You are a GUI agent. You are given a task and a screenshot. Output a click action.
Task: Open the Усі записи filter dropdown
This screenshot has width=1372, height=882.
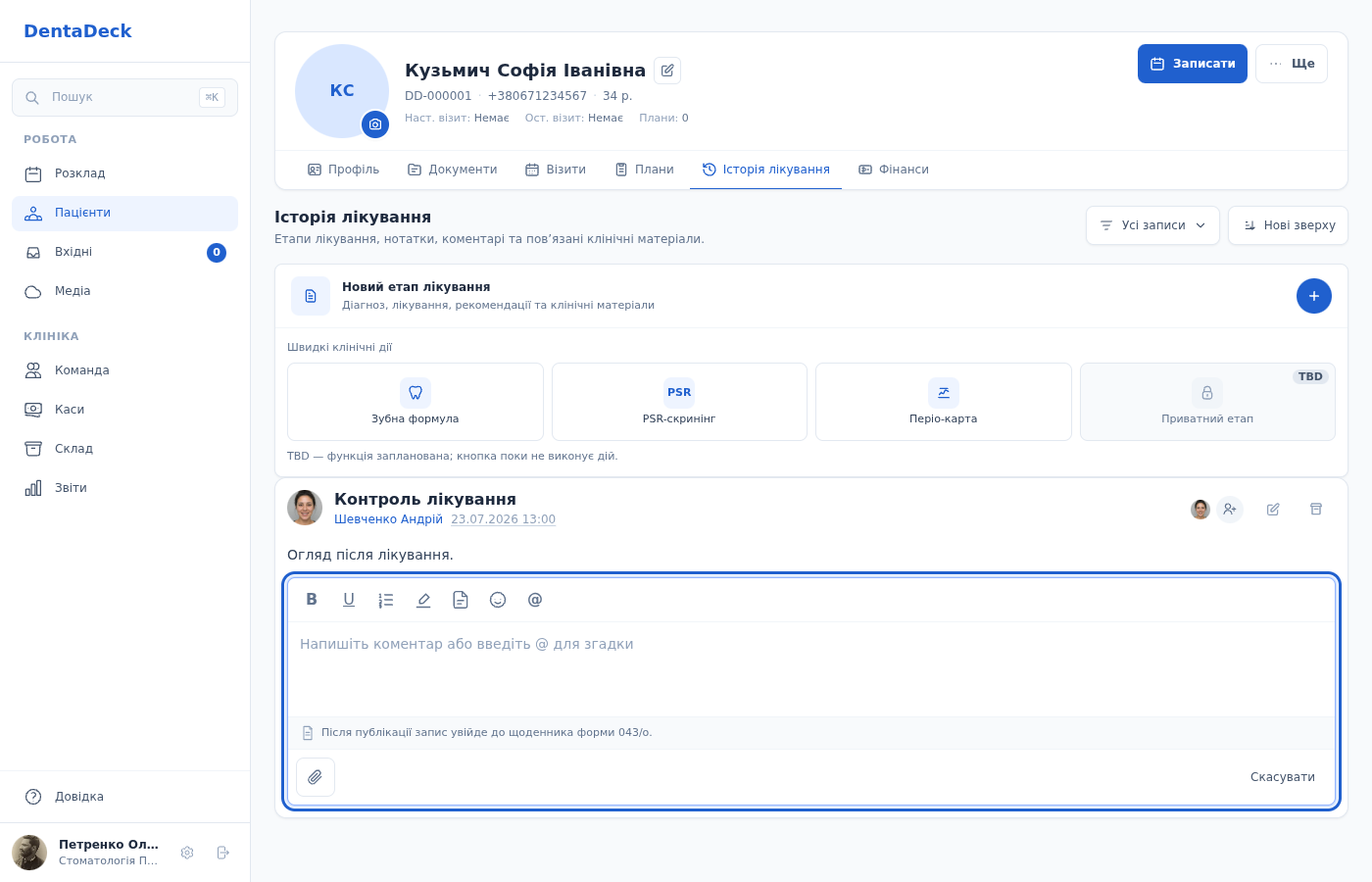click(1152, 225)
